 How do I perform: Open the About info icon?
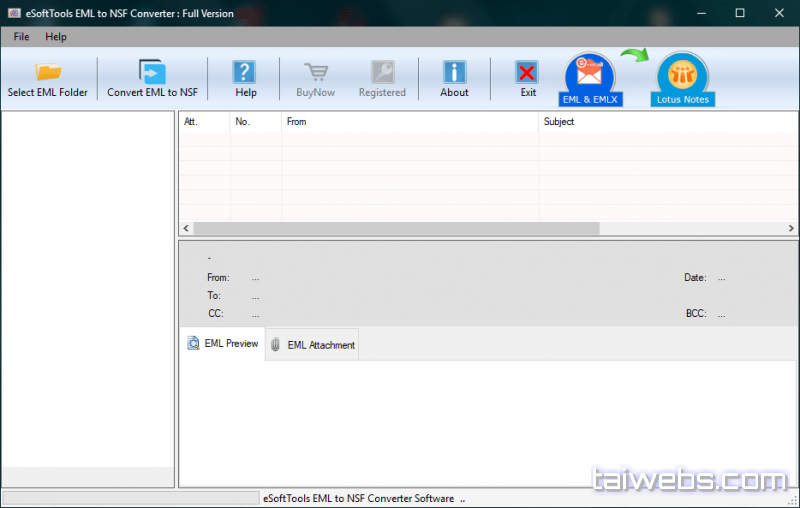click(x=454, y=72)
